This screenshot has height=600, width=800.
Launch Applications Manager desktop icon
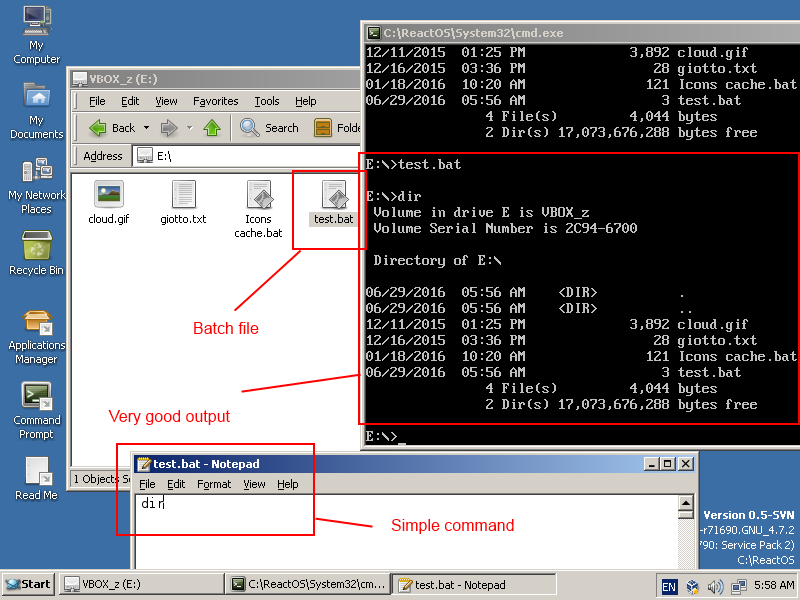[36, 323]
